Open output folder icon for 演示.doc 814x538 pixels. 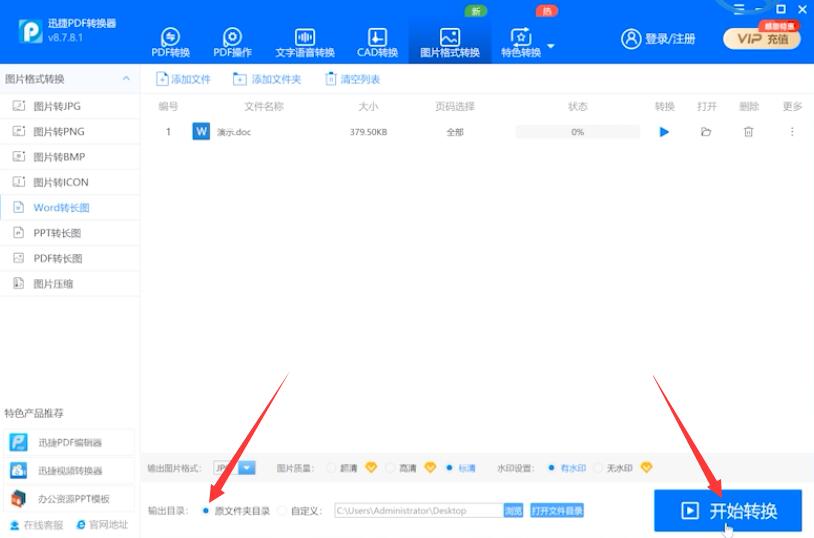pyautogui.click(x=706, y=132)
